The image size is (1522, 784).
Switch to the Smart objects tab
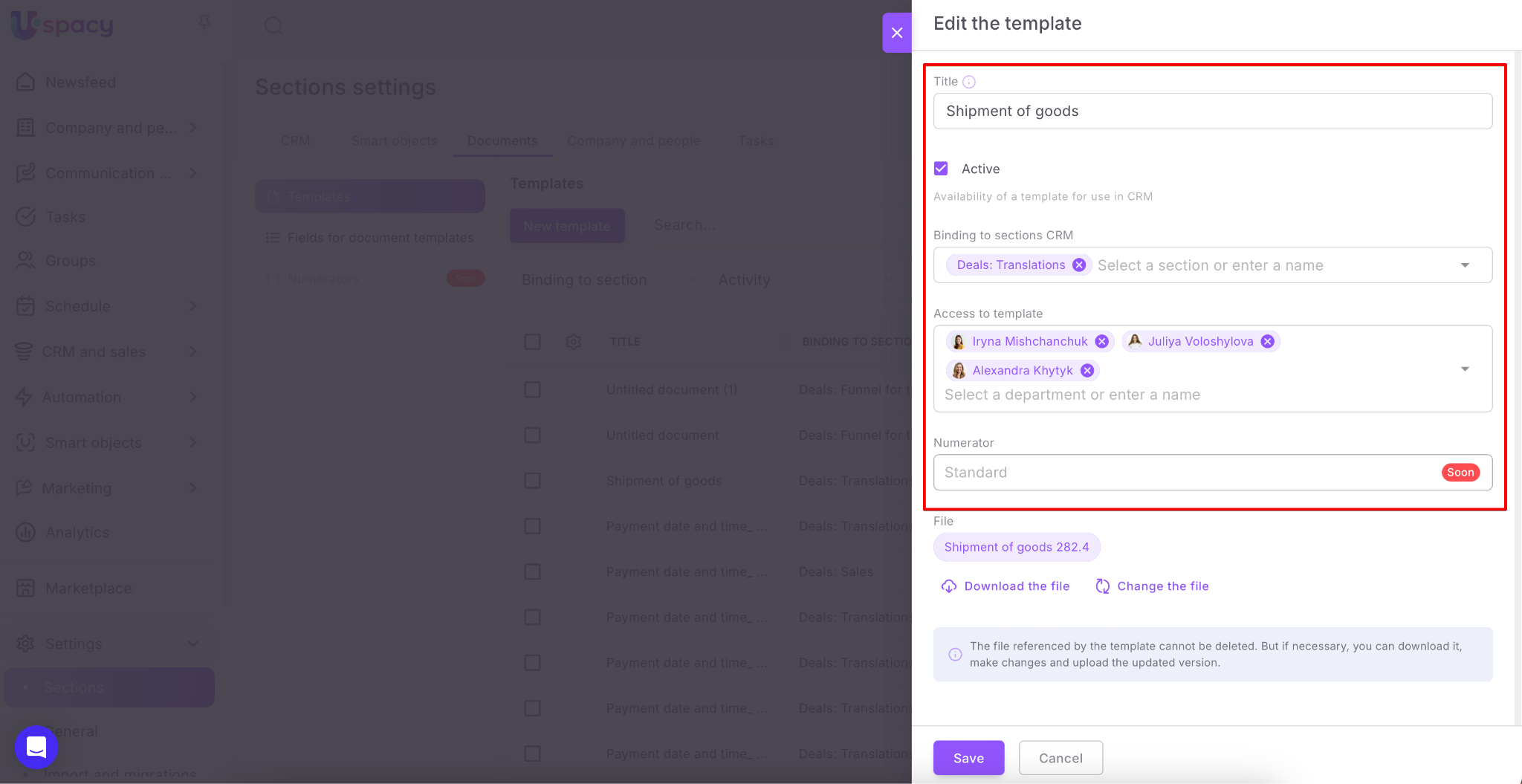(x=394, y=140)
